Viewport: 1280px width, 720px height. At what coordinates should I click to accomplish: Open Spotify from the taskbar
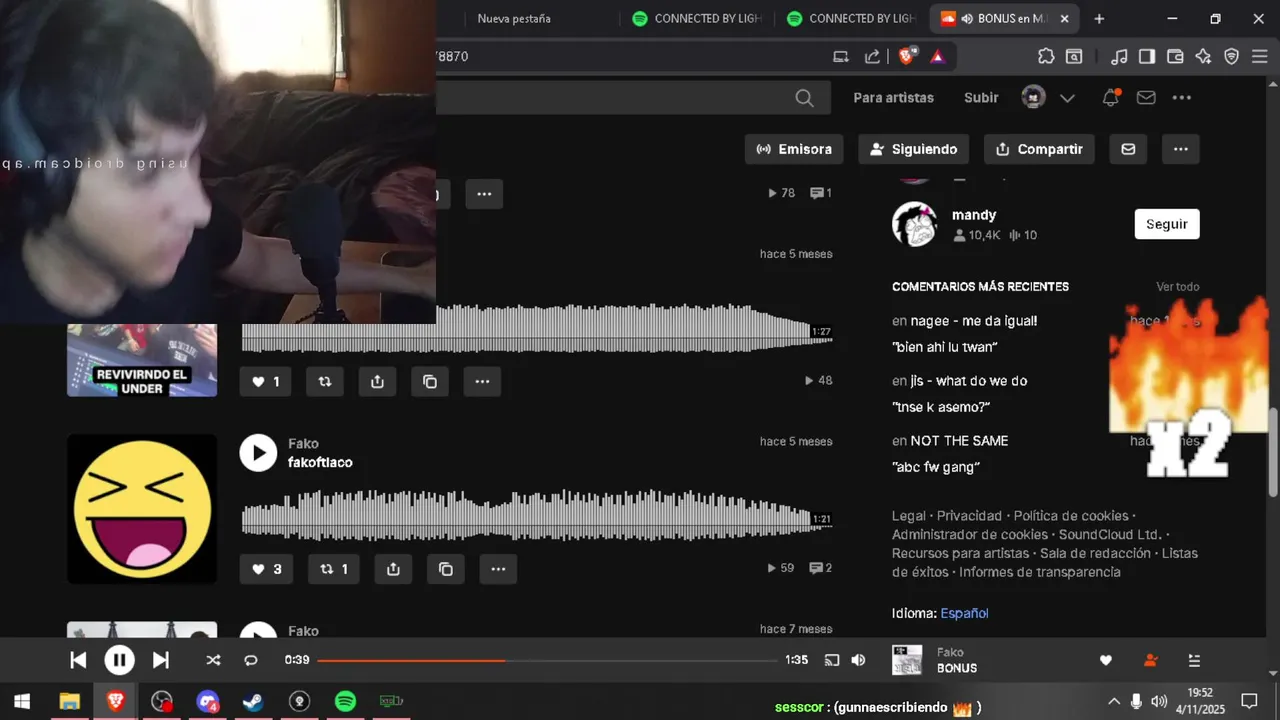(345, 701)
